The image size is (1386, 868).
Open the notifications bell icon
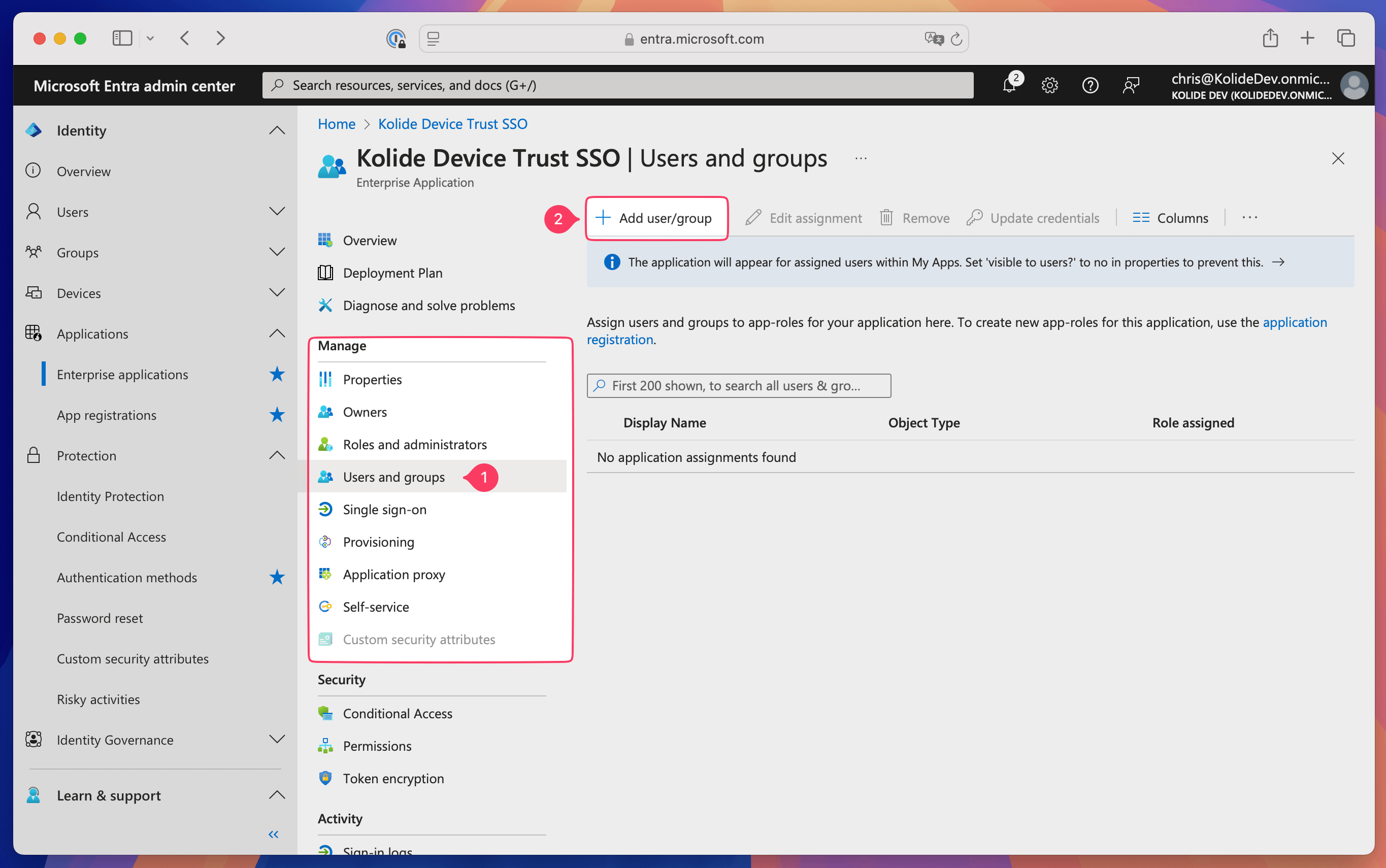click(x=1009, y=86)
